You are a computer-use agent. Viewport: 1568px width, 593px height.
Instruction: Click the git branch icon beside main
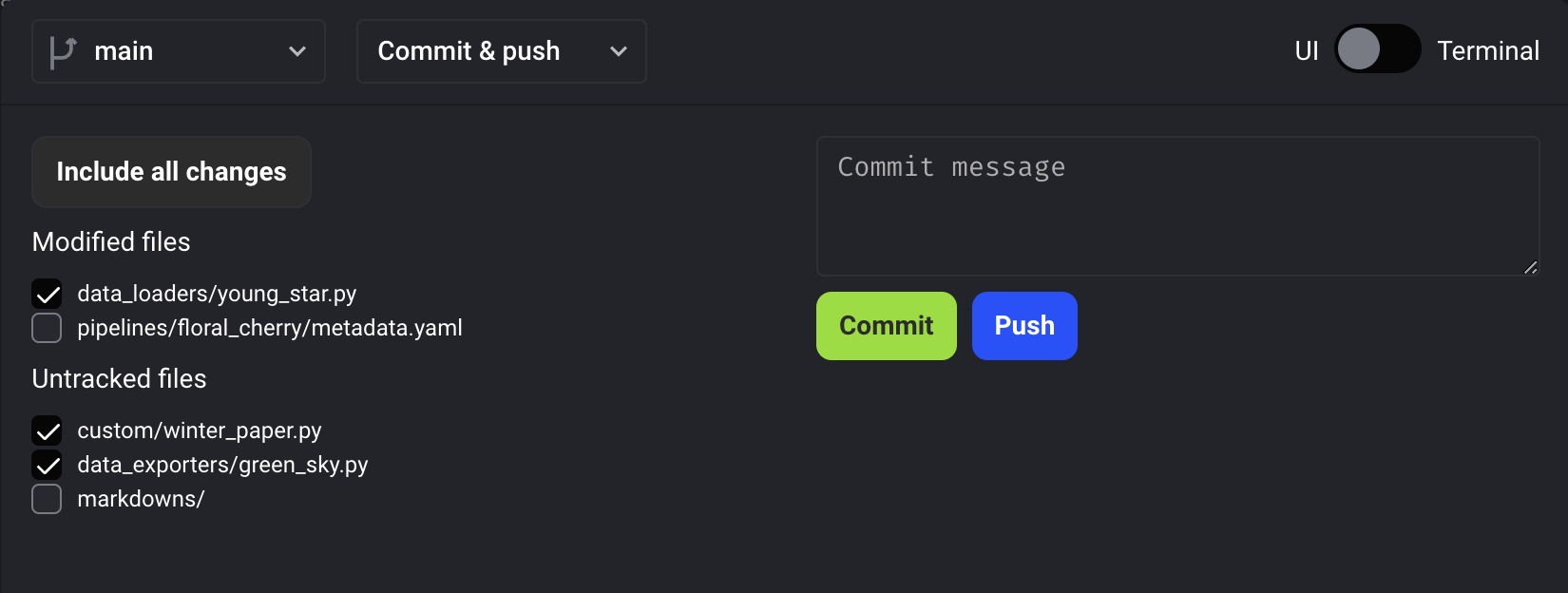[63, 51]
